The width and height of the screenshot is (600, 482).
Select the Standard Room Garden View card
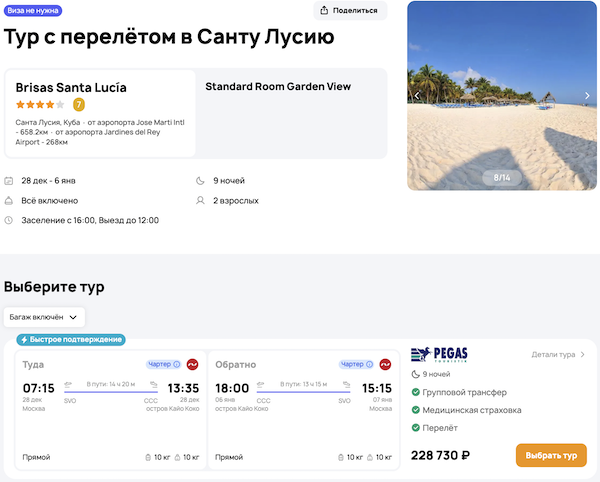[291, 113]
